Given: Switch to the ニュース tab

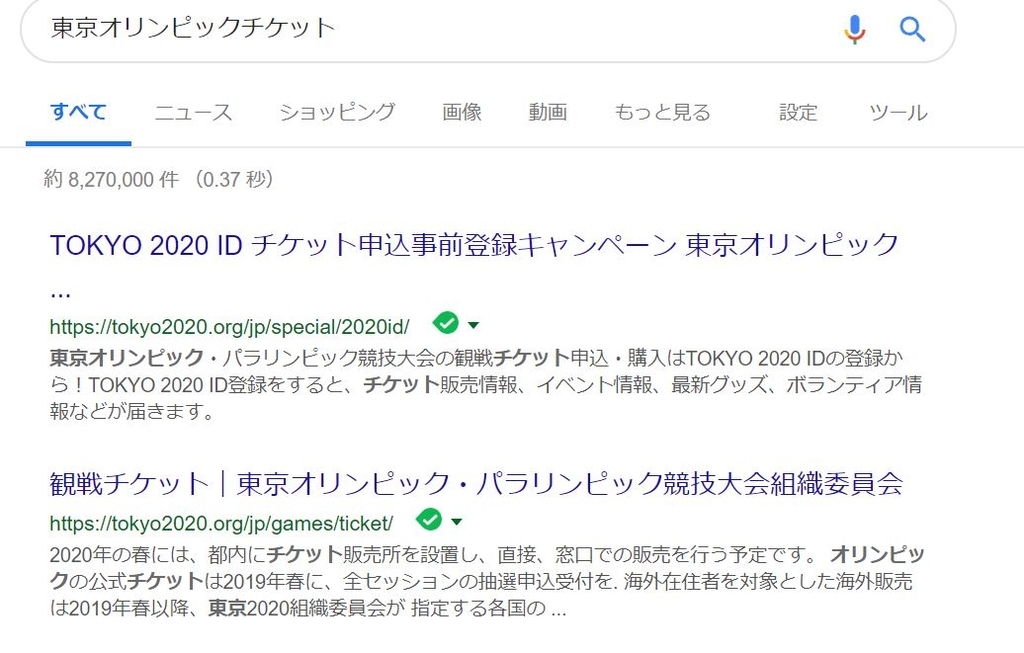Looking at the screenshot, I should 193,112.
